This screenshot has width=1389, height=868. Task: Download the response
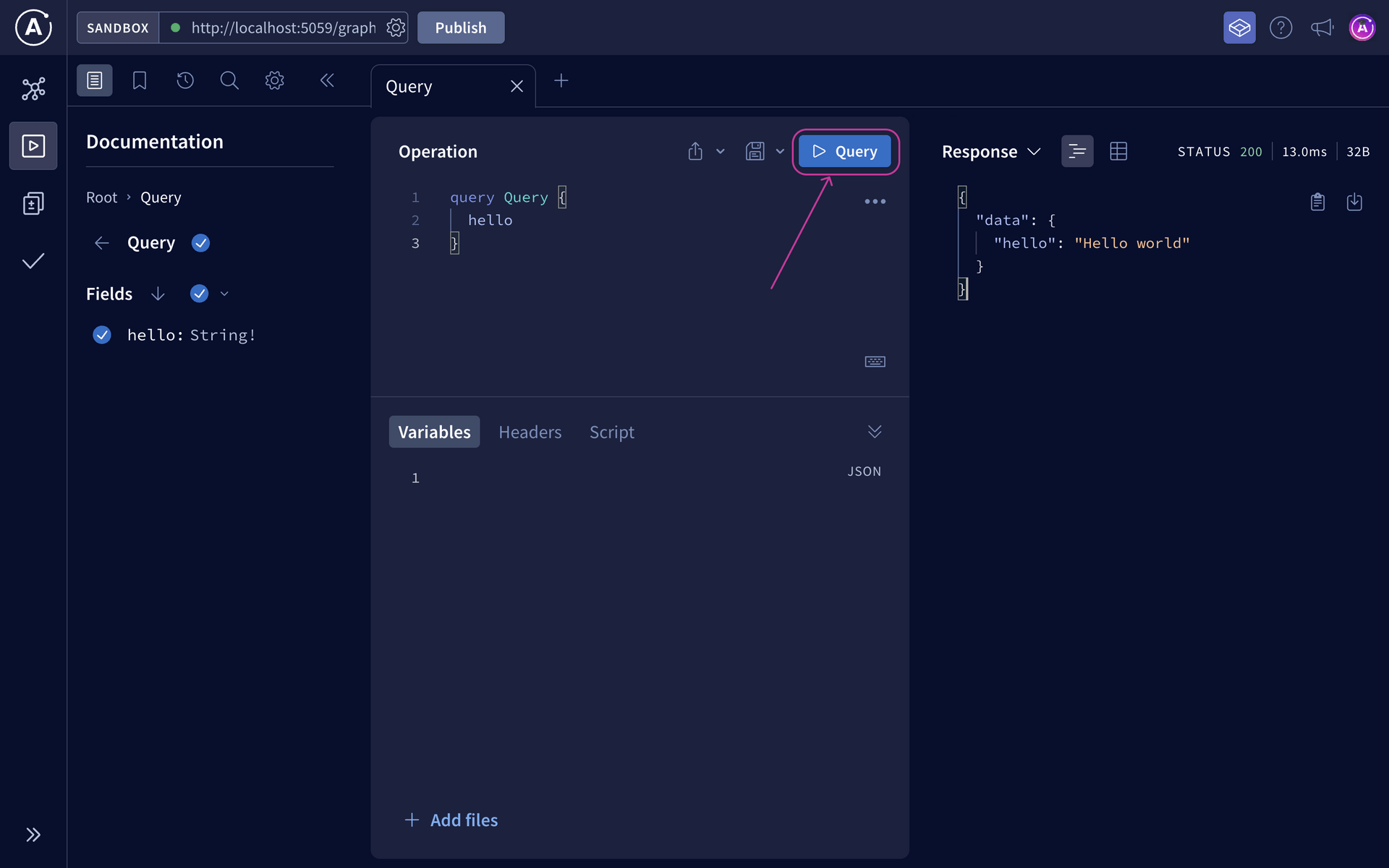click(x=1355, y=202)
